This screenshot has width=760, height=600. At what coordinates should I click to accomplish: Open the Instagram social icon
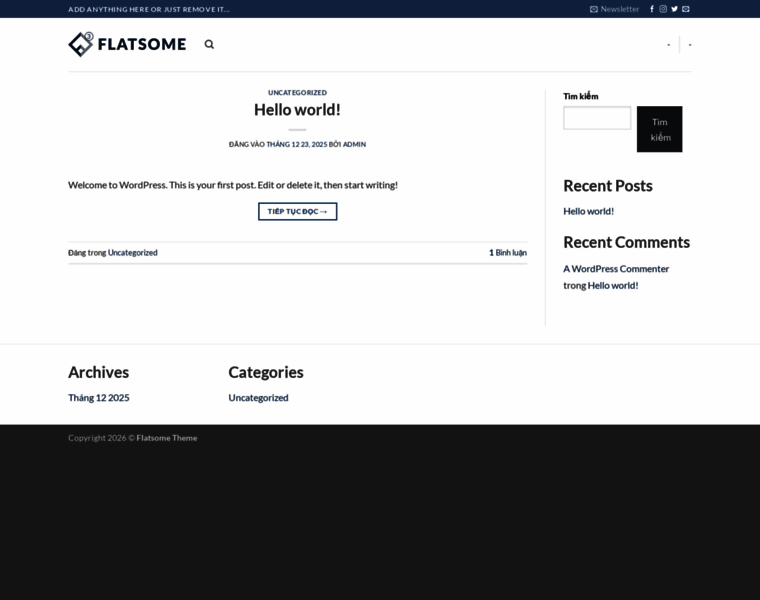[663, 9]
